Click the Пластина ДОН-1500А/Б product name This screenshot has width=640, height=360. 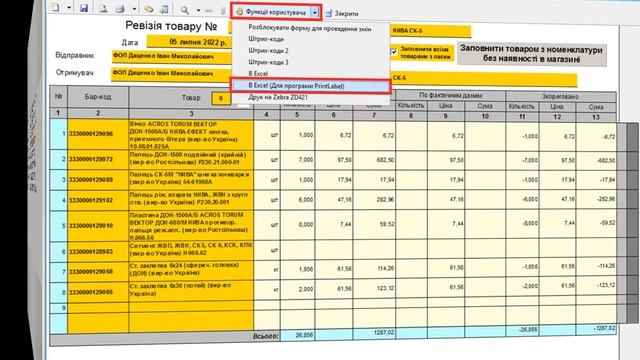191,226
